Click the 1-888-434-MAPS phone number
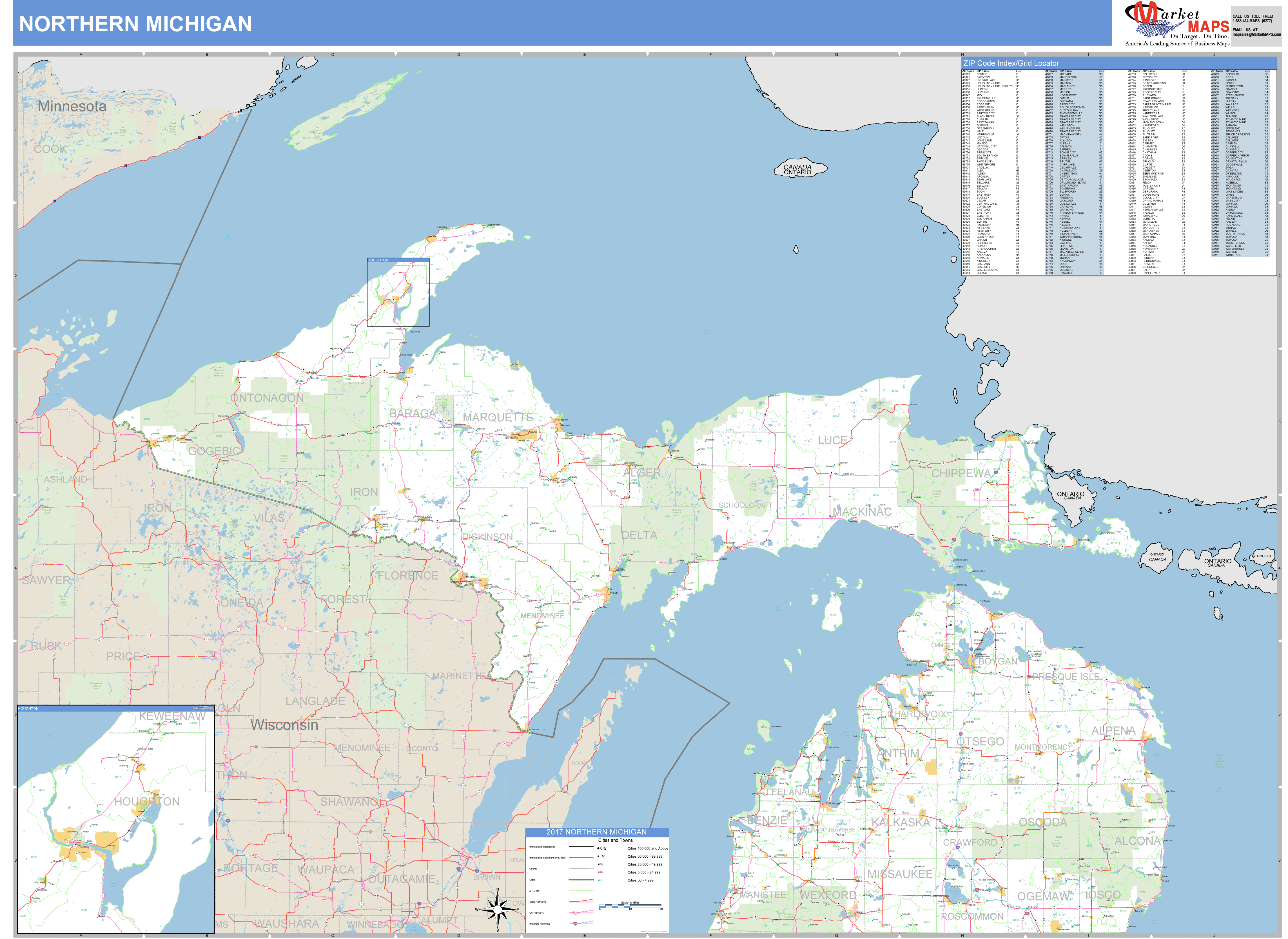 (1252, 21)
